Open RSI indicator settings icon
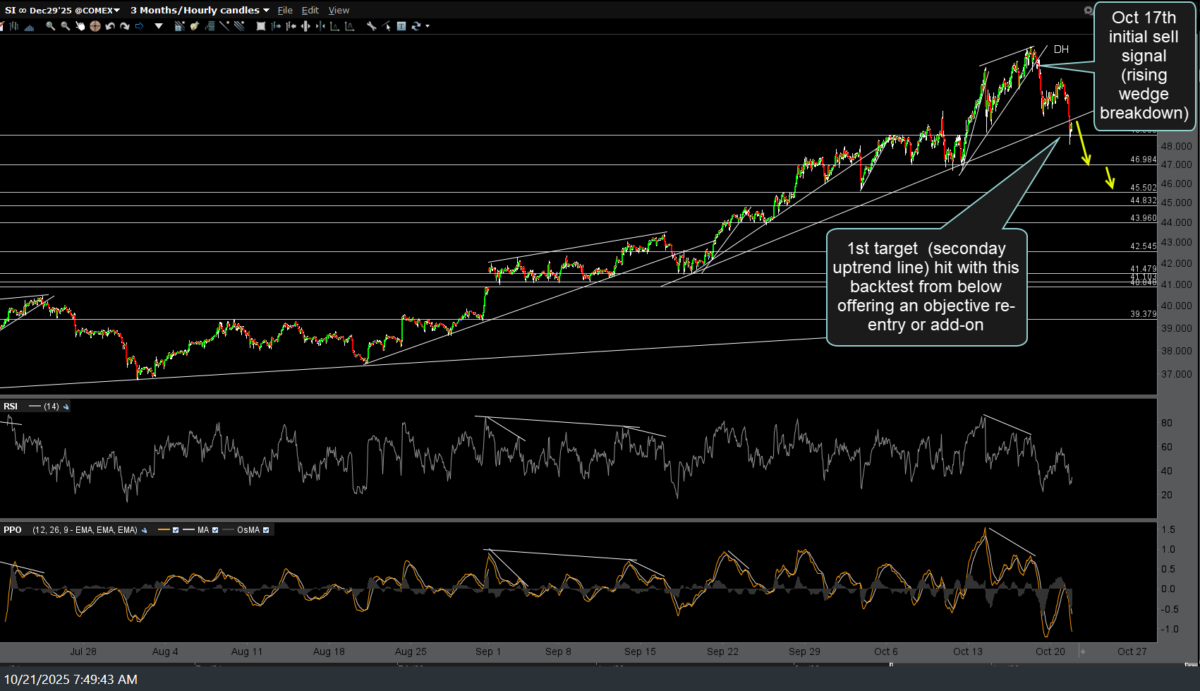 (x=66, y=407)
